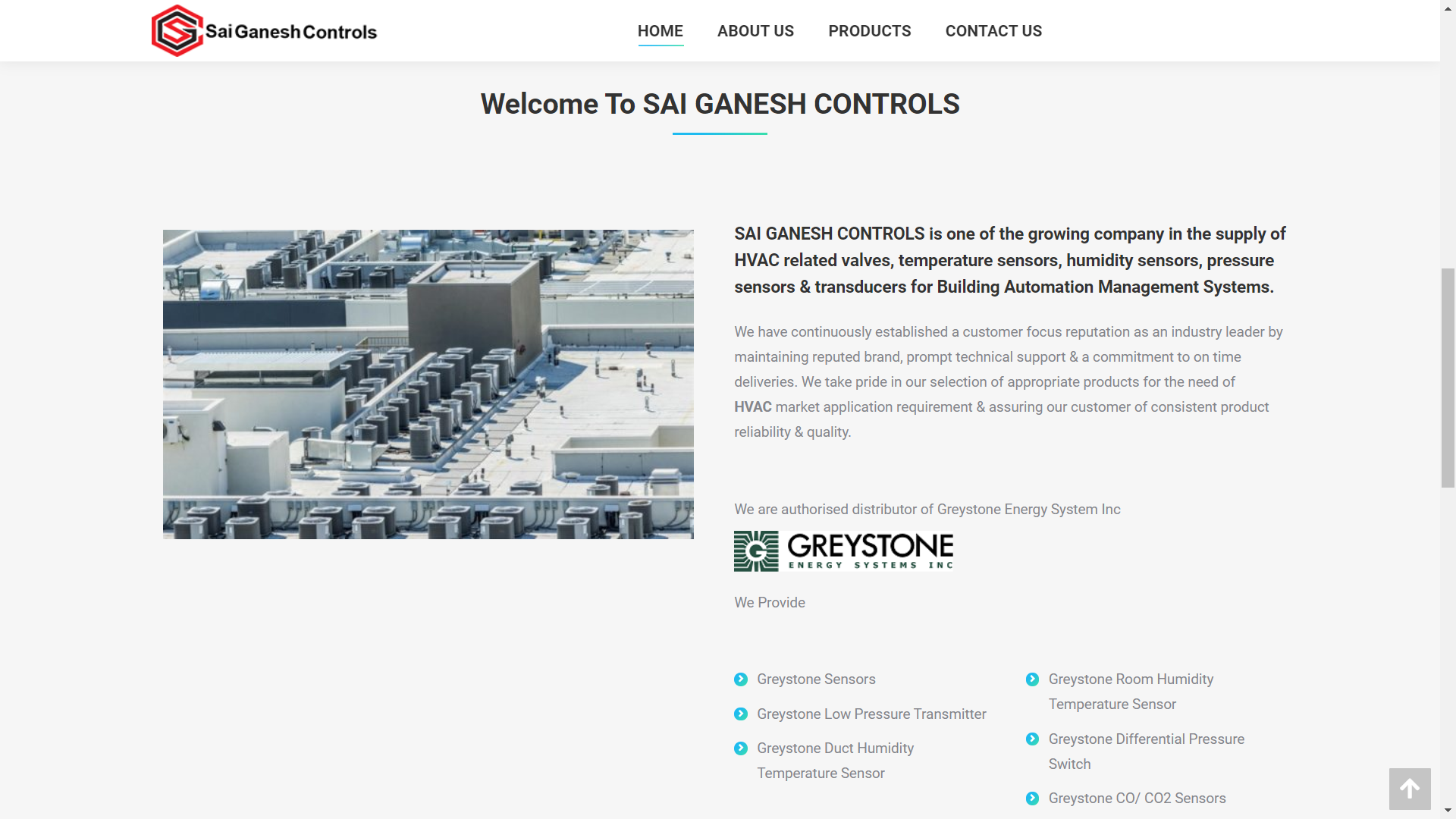
Task: Click the rooftop HVAC units image
Action: (x=428, y=384)
